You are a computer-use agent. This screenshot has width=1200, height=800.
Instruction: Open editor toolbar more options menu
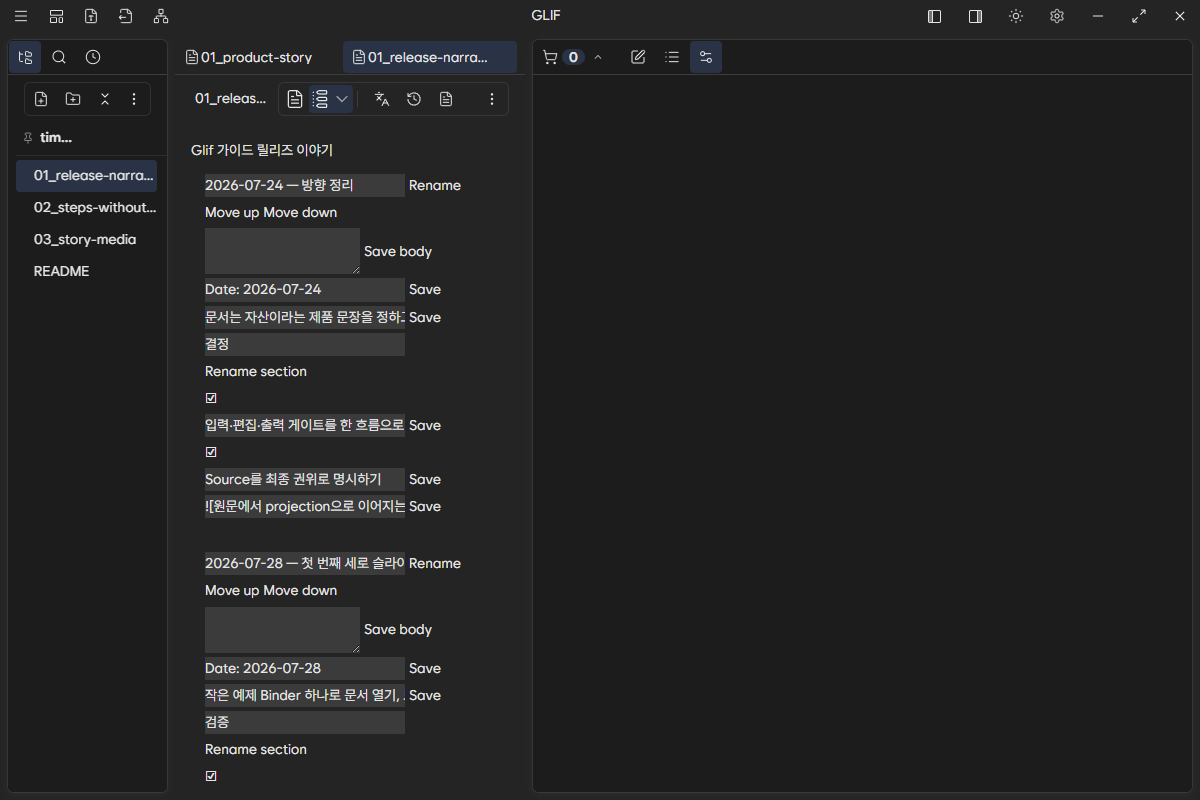[x=491, y=99]
